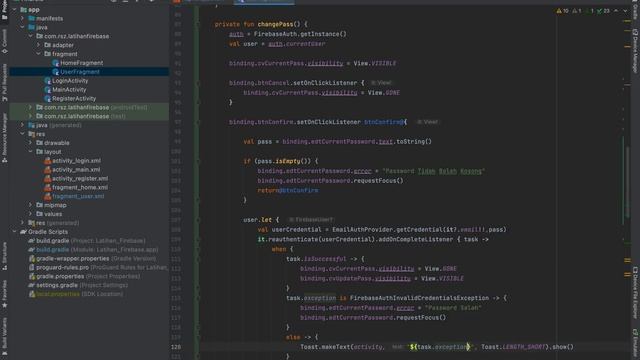
Task: Select HomeFragment in project tree
Action: coord(82,63)
